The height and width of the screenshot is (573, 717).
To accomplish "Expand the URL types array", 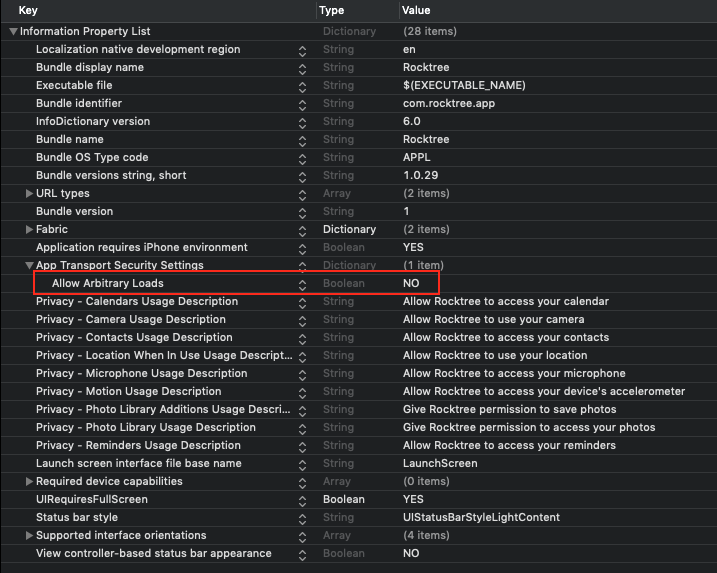I will tap(29, 193).
